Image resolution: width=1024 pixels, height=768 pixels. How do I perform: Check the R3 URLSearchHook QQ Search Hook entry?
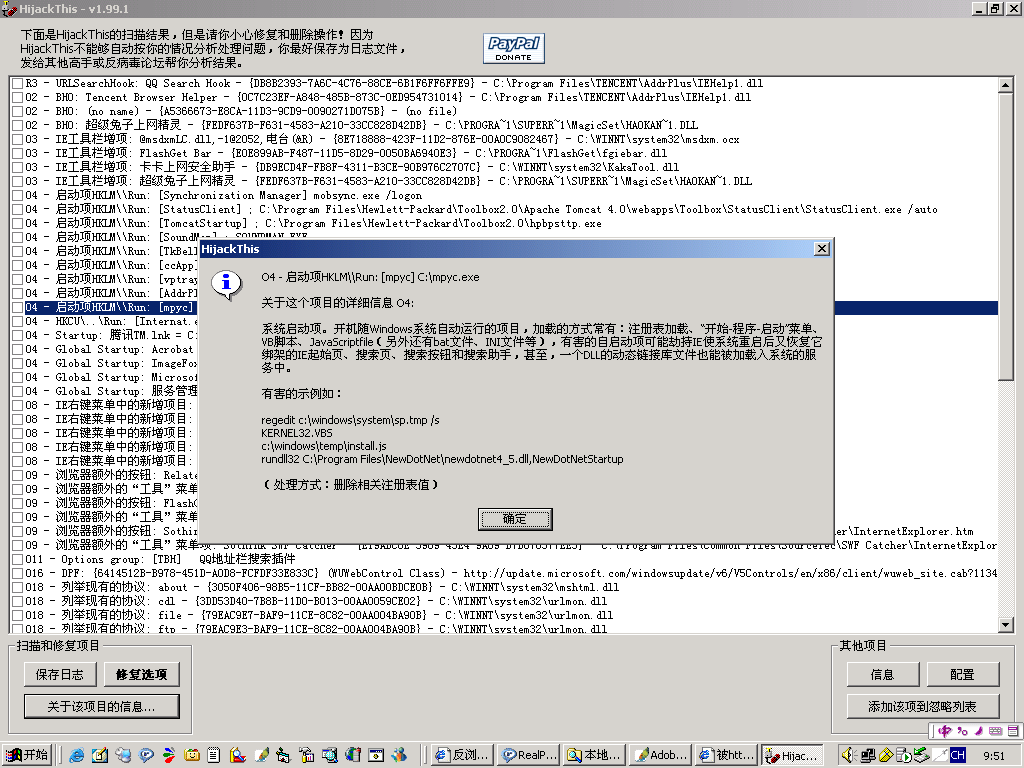point(18,84)
